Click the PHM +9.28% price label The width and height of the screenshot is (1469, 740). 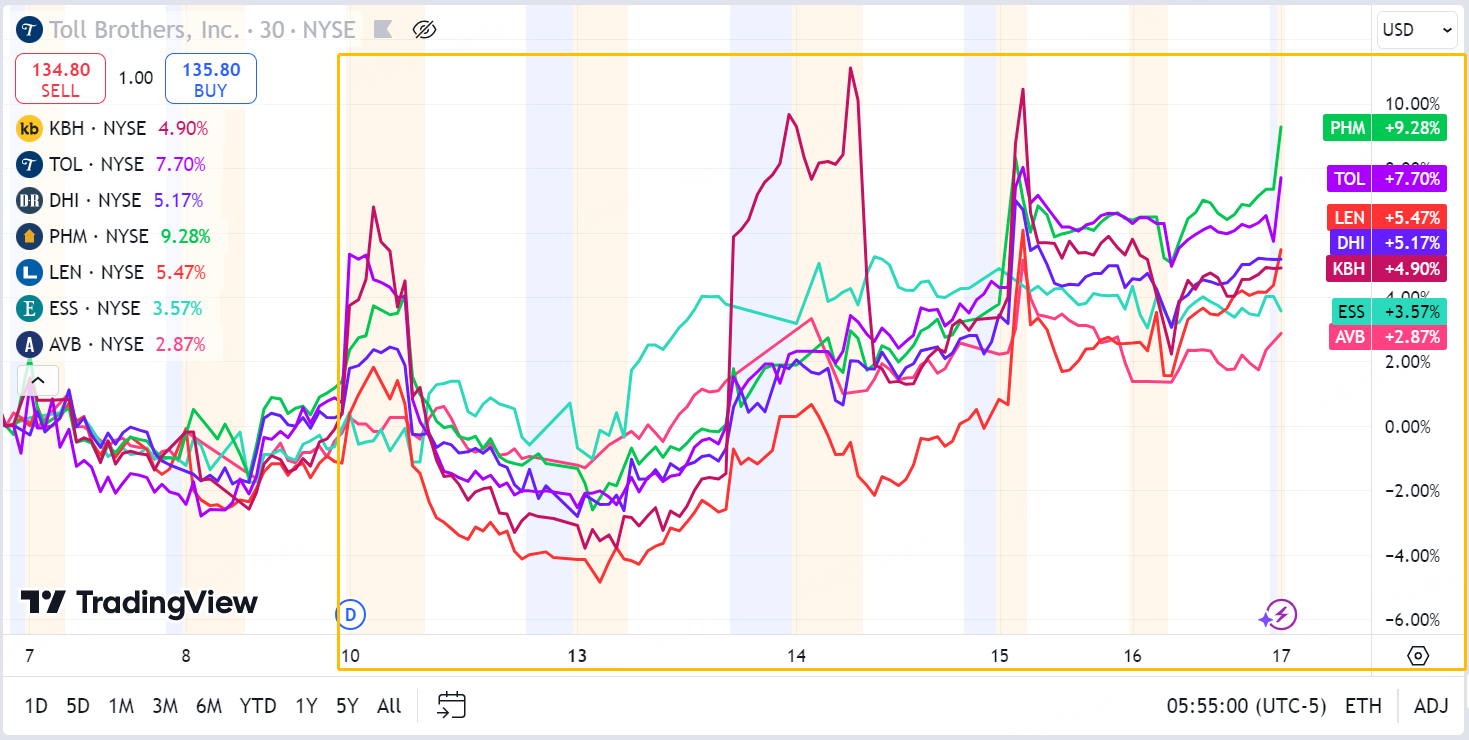point(1384,128)
